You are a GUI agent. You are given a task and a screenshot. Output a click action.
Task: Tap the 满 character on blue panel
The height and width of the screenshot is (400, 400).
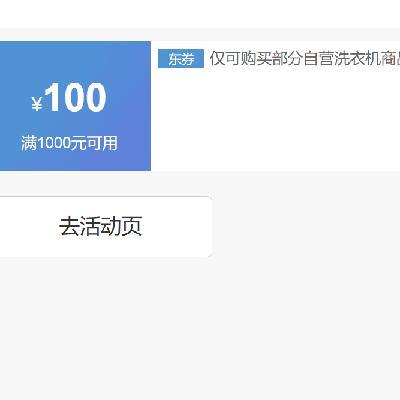pos(29,143)
